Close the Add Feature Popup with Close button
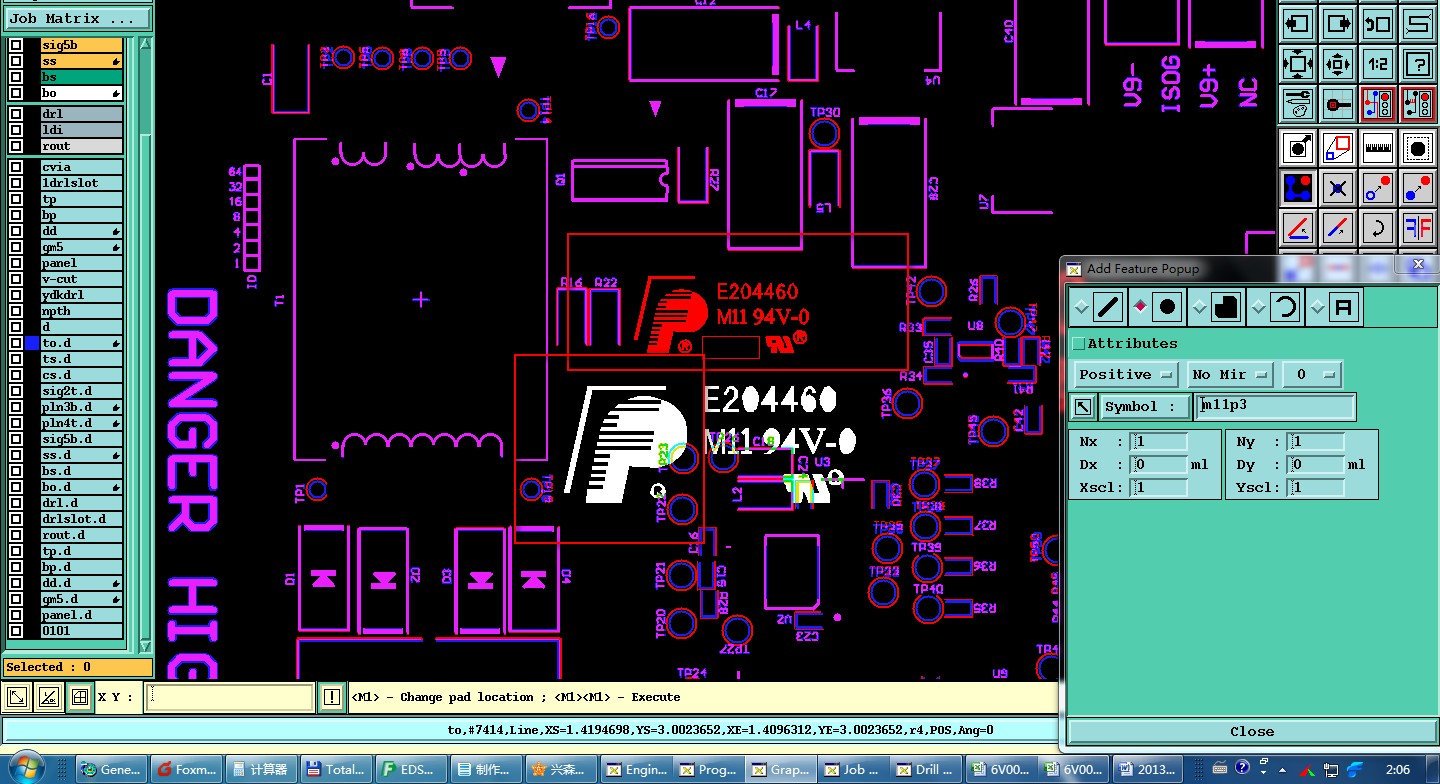Screen dimensions: 1440x784 click(x=1251, y=731)
